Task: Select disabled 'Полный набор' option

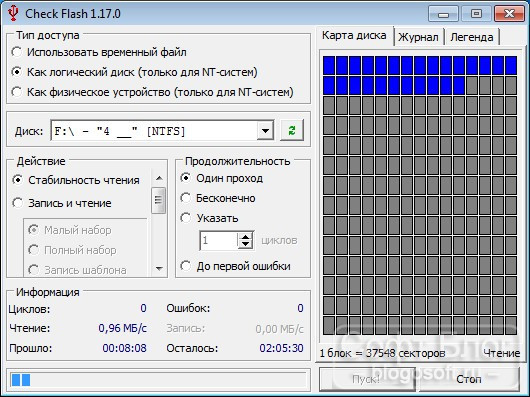Action: click(x=72, y=250)
